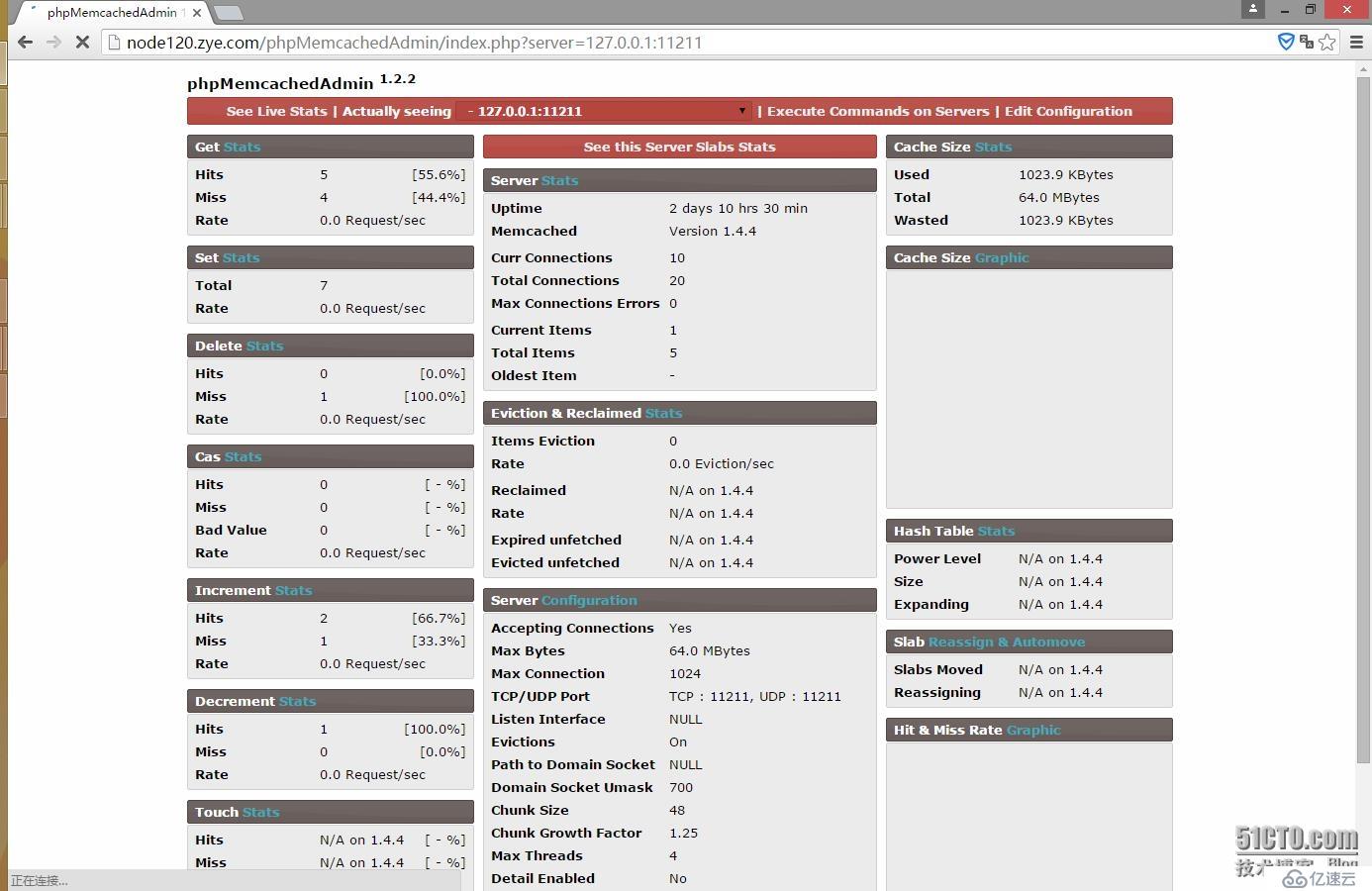Image resolution: width=1372 pixels, height=891 pixels.
Task: Click the Evicted unfetched label
Action: point(555,562)
